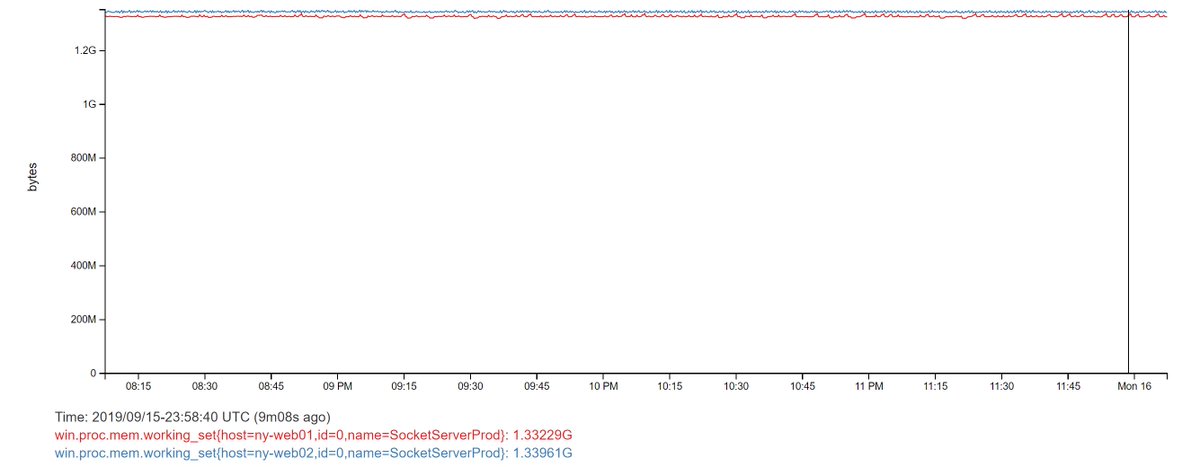Click the 11:30 x-axis label
1200x467 pixels.
click(1002, 386)
